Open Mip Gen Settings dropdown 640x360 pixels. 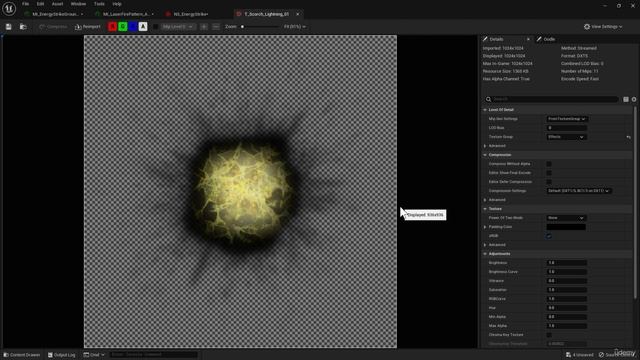(567, 119)
